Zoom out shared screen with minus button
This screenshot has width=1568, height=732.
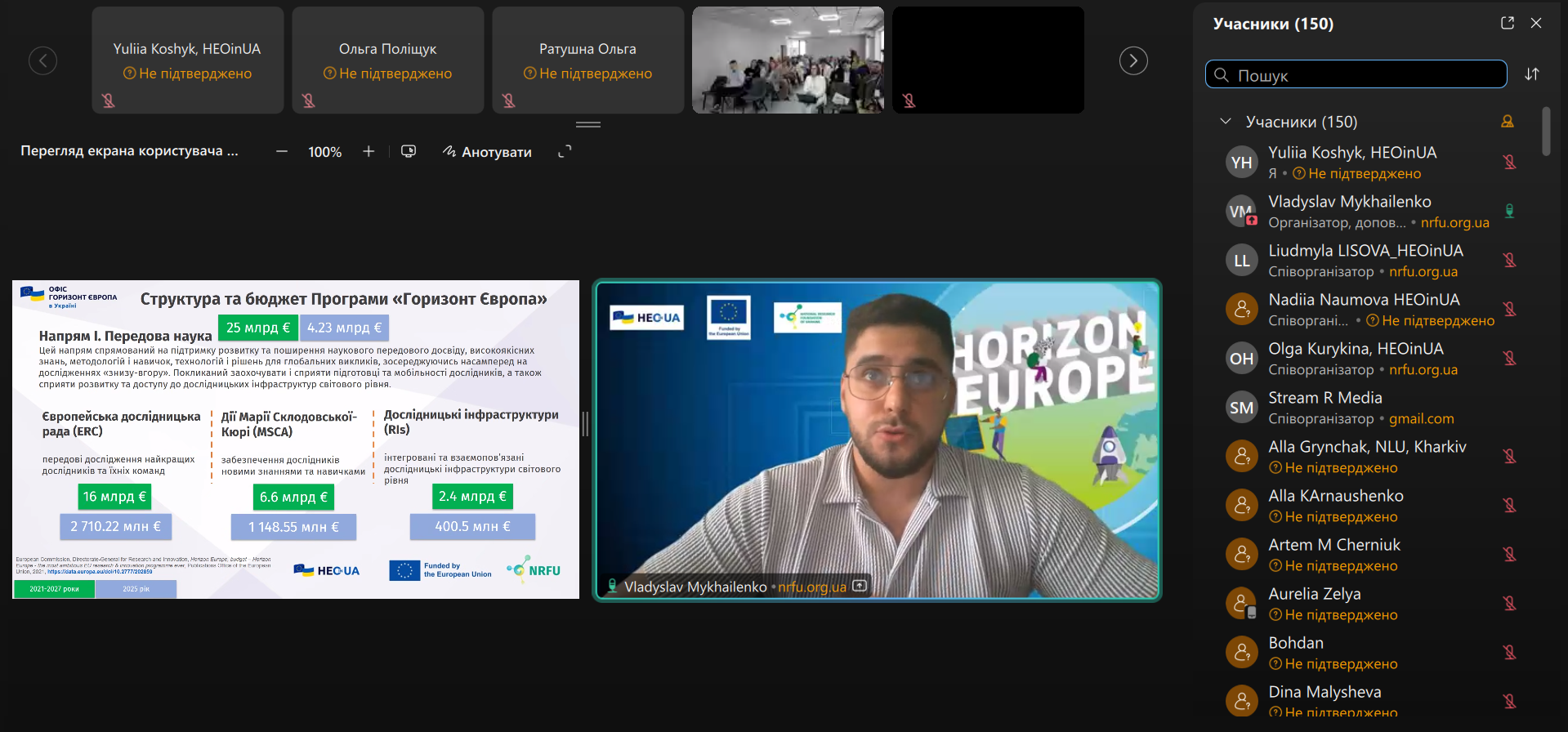[x=282, y=152]
